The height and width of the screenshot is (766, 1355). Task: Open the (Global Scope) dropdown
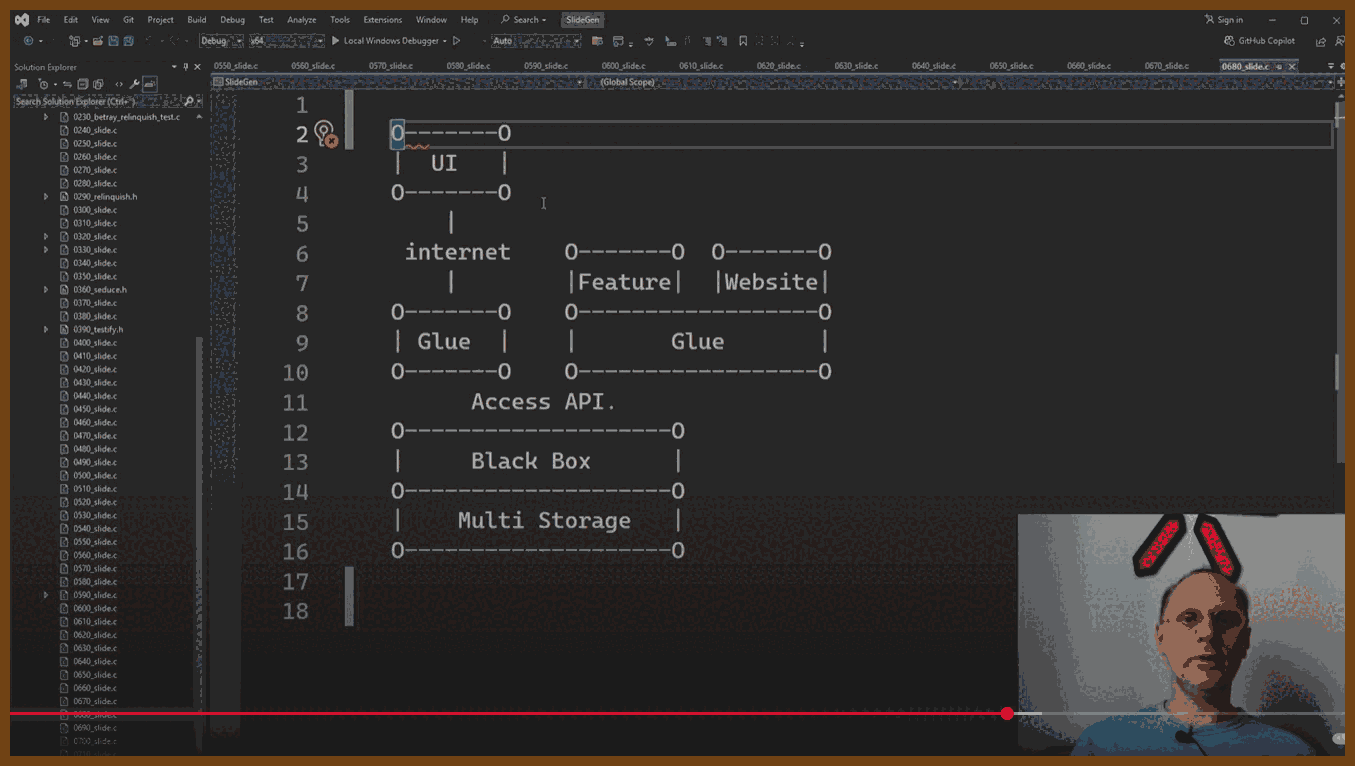tap(777, 82)
